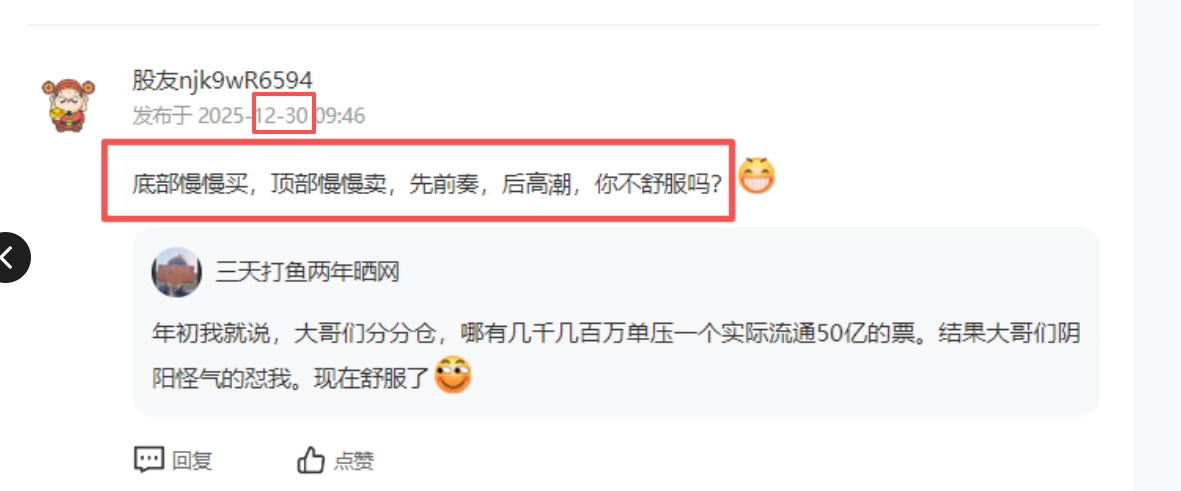
Task: Click the gray sidebar on the right edge
Action: (x=1157, y=246)
